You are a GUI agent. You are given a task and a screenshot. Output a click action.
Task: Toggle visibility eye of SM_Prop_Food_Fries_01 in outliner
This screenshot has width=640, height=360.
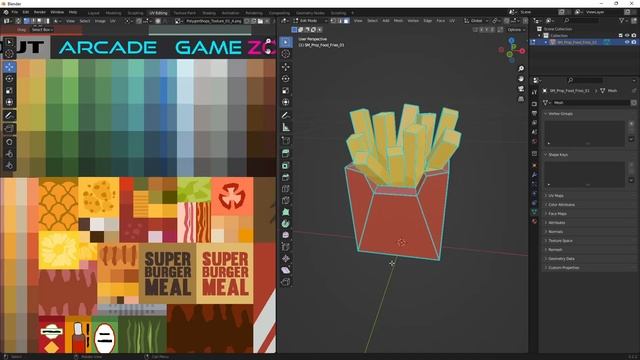(x=627, y=42)
